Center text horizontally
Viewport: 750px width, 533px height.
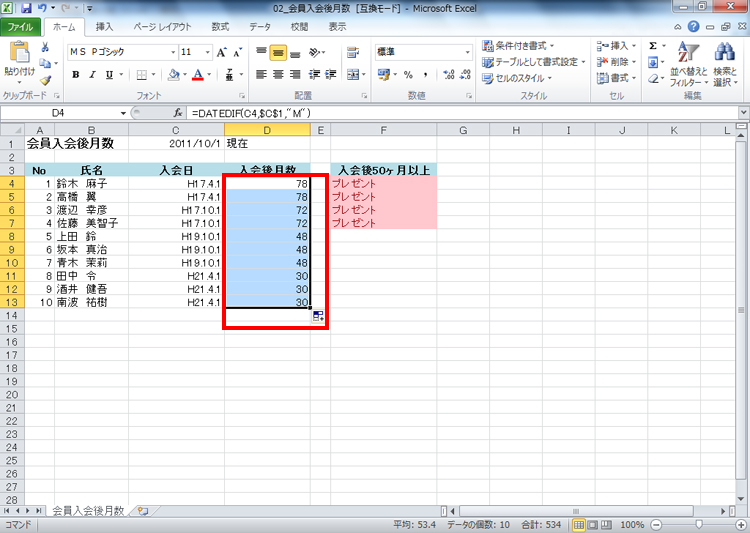click(x=278, y=75)
